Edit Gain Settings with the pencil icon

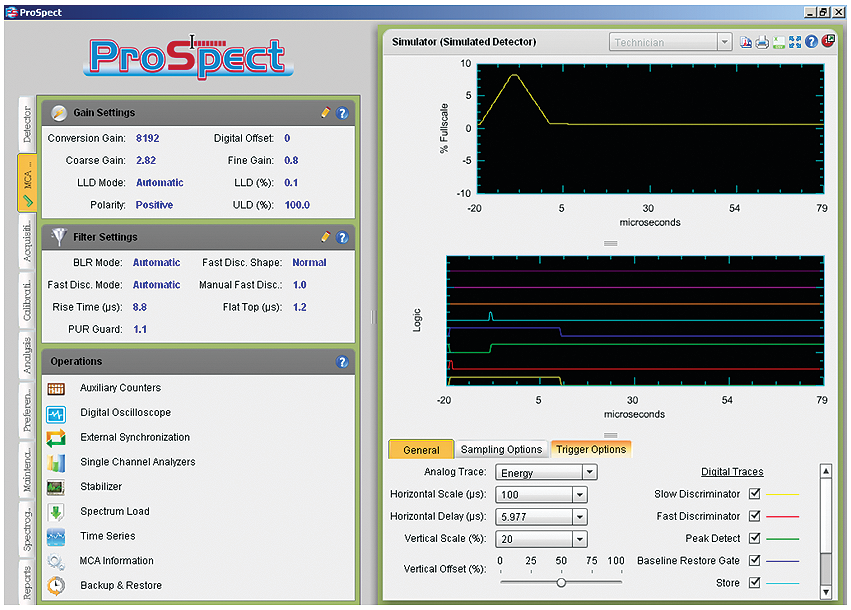pyautogui.click(x=325, y=113)
